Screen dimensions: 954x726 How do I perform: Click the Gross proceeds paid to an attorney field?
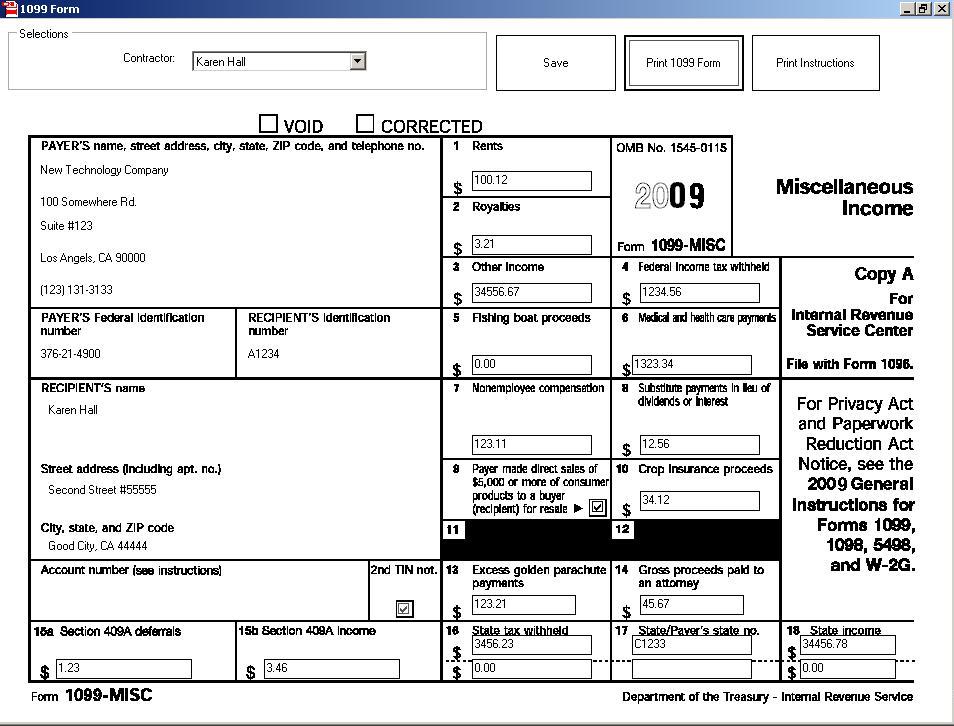click(x=692, y=604)
